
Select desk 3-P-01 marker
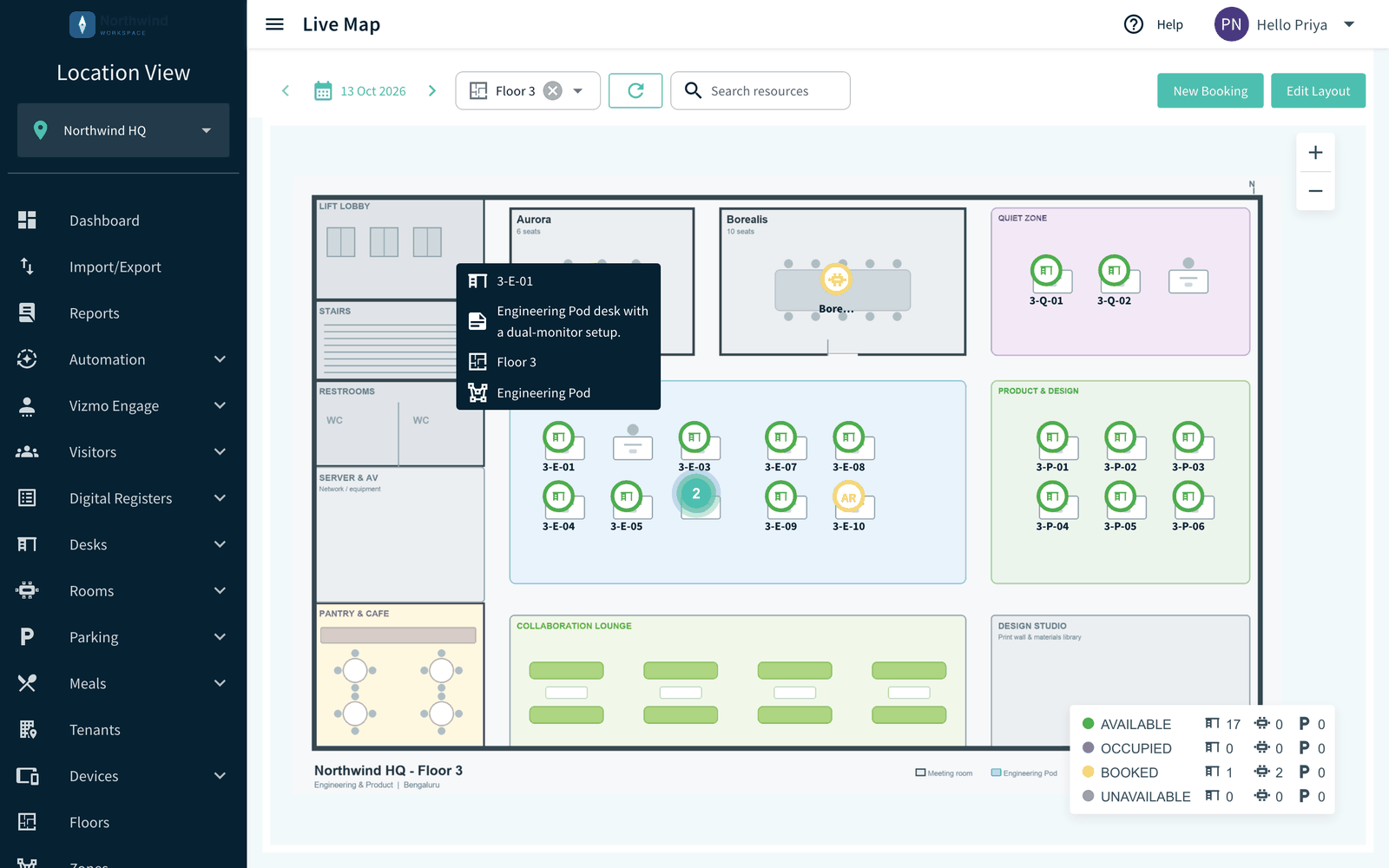pyautogui.click(x=1052, y=437)
